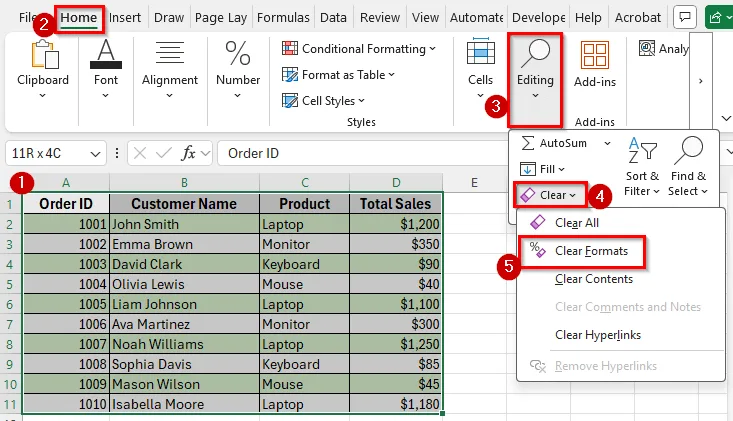Click the Insert Function fx icon
733x421 pixels.
[188, 153]
